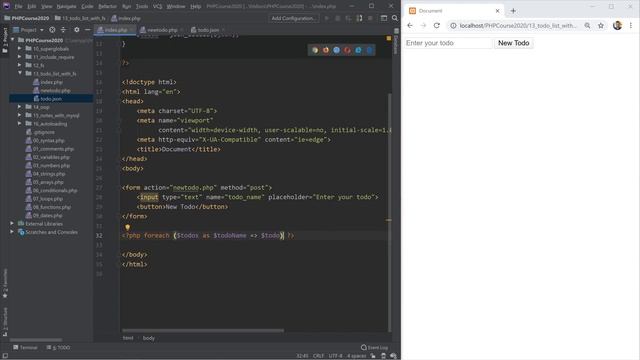Click the PhpStorm application logo icon

(x=6, y=6)
